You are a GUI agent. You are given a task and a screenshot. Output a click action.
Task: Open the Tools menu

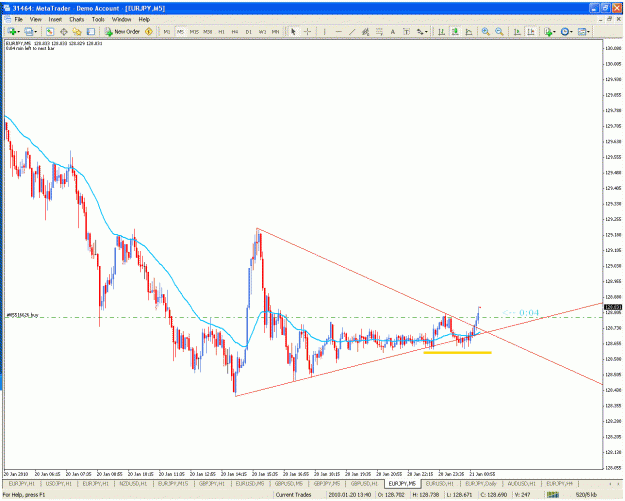pos(98,19)
